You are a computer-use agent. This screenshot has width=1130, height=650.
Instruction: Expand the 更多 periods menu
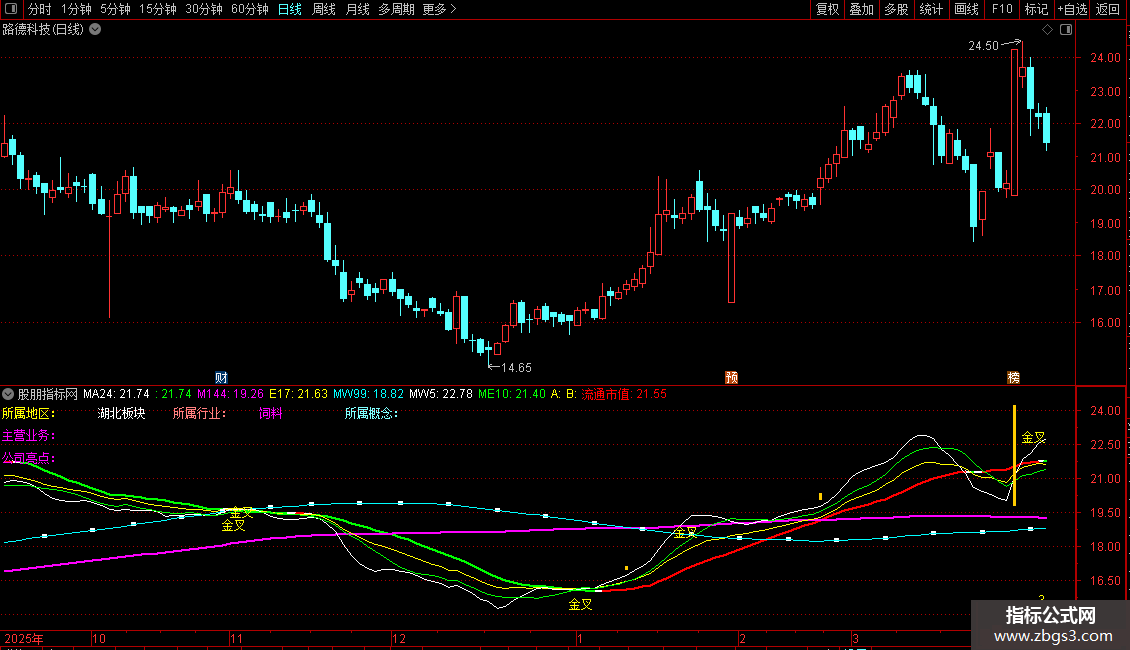(439, 10)
